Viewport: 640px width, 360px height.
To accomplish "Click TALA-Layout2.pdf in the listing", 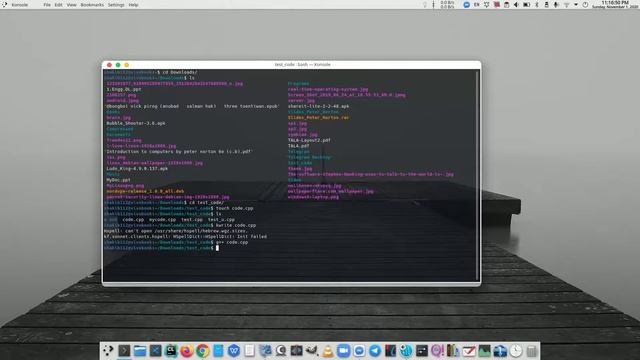I will click(309, 140).
